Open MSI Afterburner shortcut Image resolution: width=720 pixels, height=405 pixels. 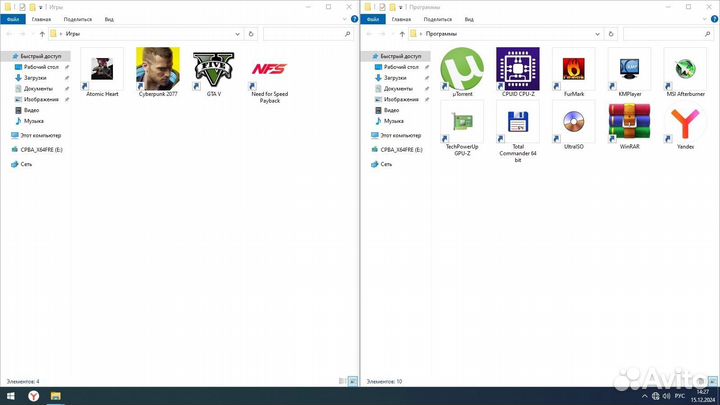click(x=685, y=72)
